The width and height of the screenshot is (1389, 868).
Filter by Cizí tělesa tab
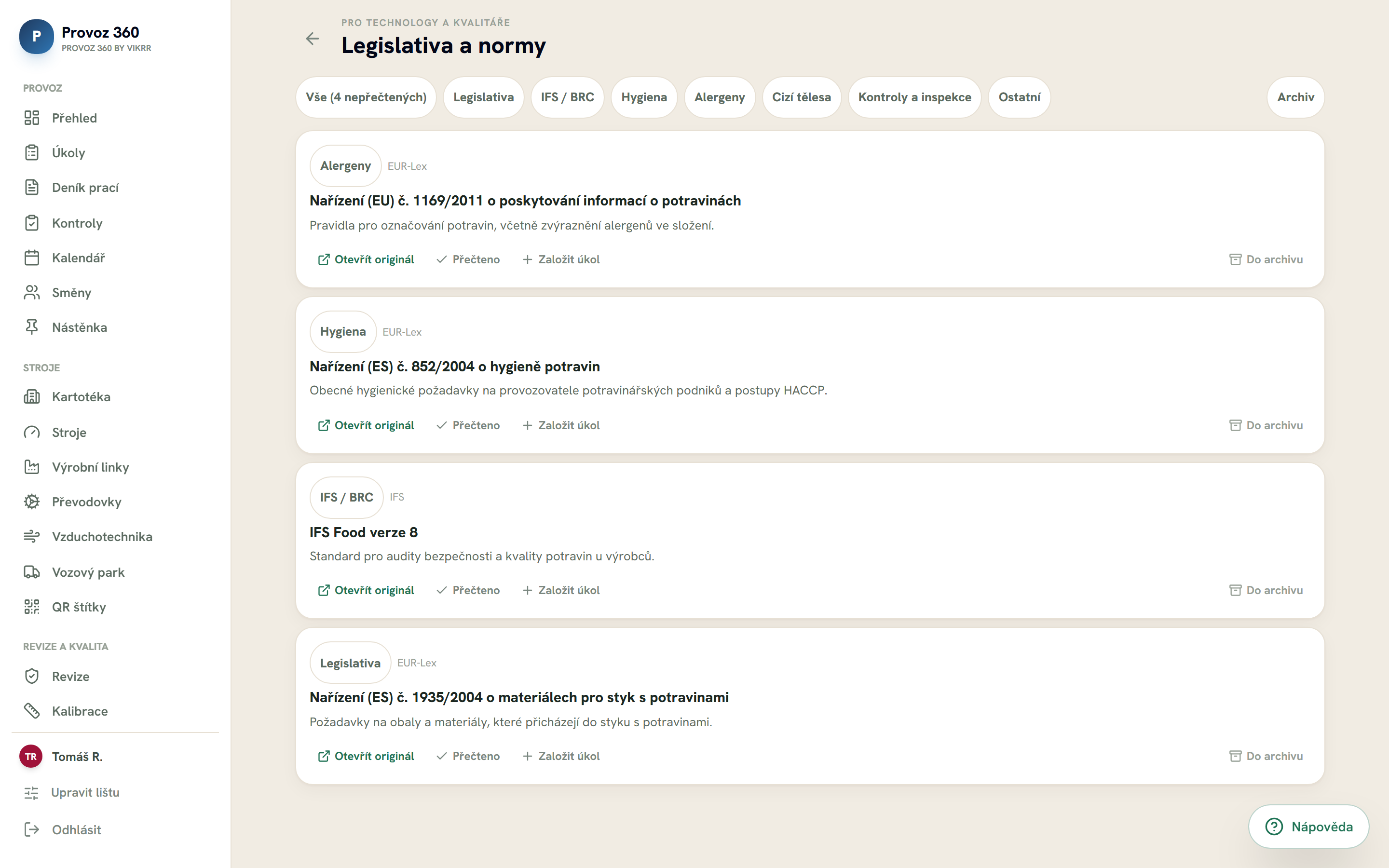[x=801, y=97]
